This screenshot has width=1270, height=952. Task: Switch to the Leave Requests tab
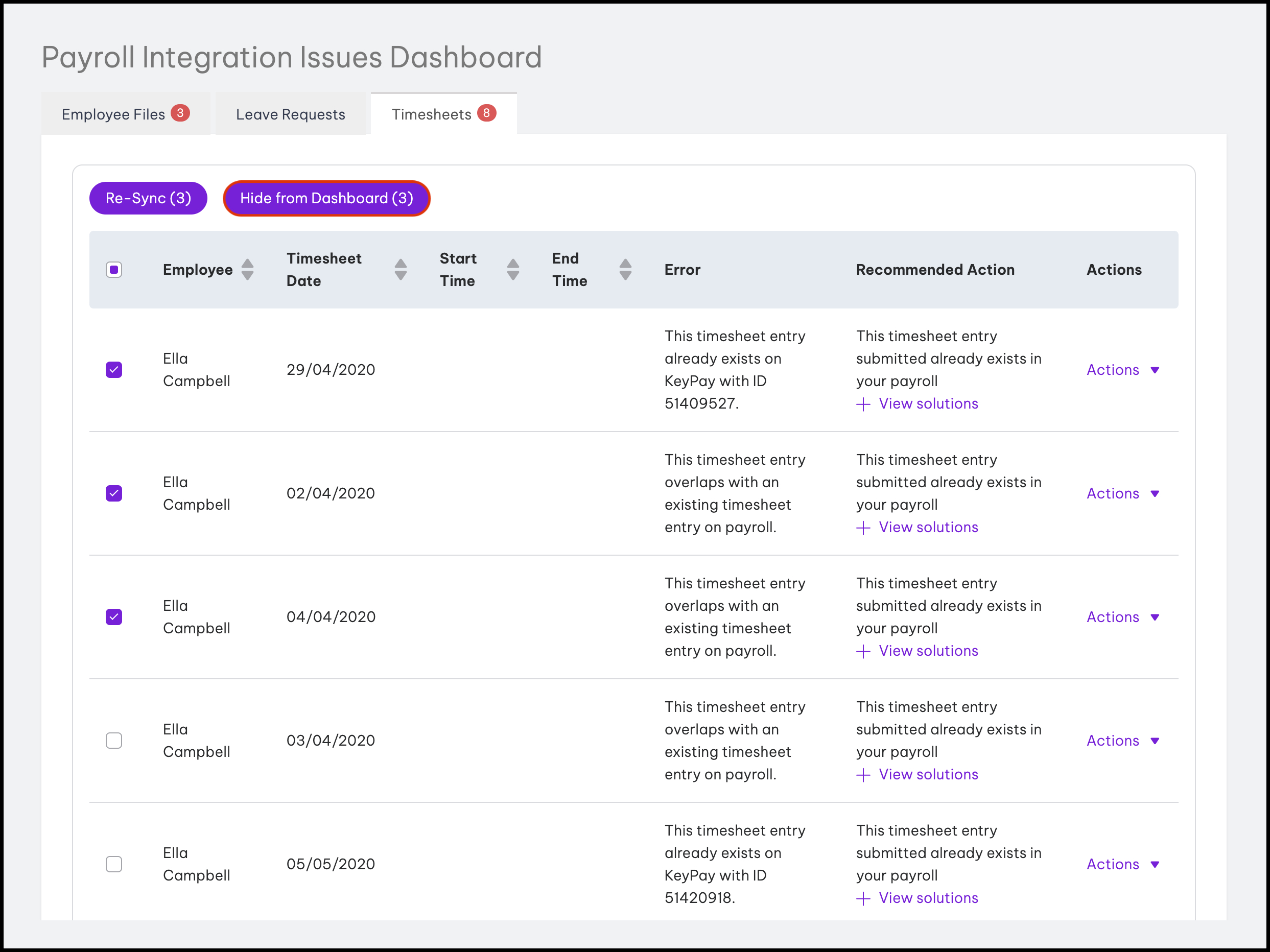291,114
